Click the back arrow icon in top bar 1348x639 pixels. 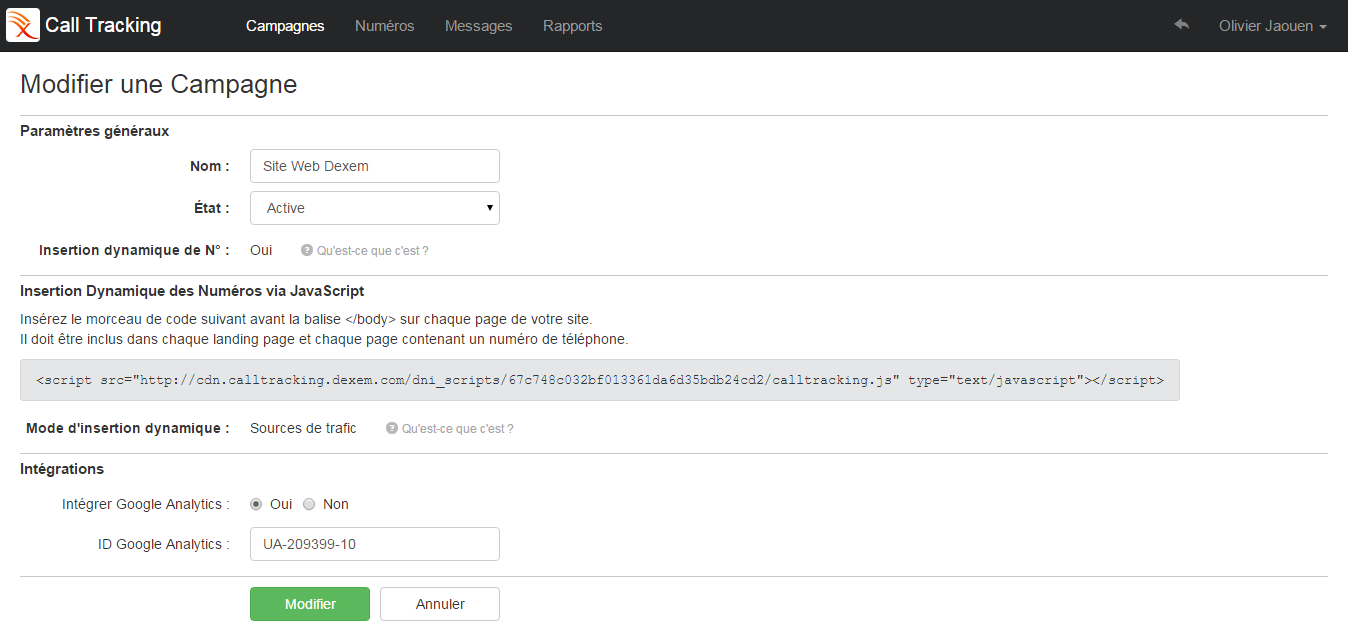pos(1181,25)
